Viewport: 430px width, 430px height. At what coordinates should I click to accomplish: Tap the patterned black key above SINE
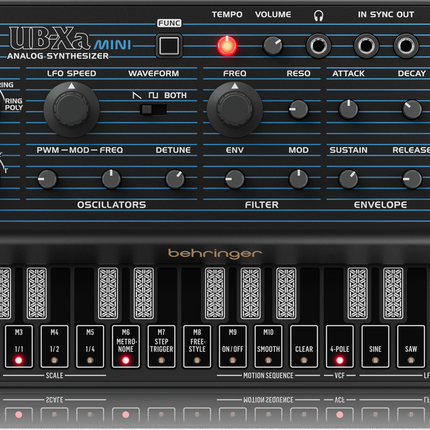coord(358,293)
